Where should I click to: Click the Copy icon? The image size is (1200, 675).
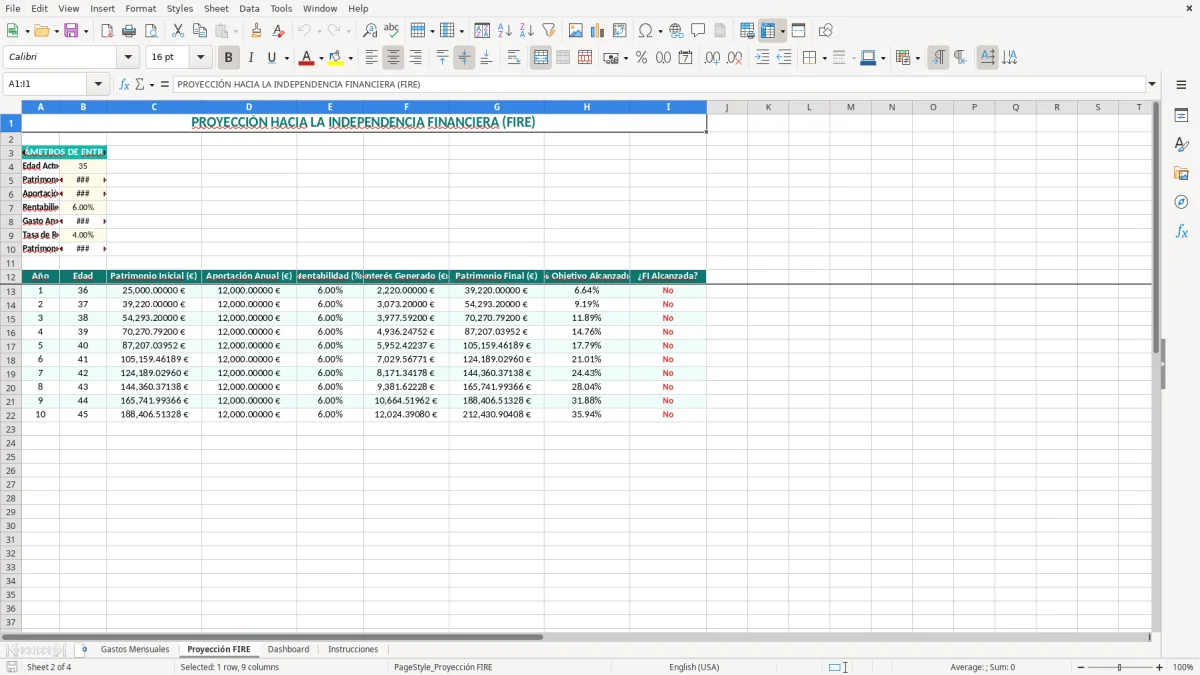click(x=200, y=31)
